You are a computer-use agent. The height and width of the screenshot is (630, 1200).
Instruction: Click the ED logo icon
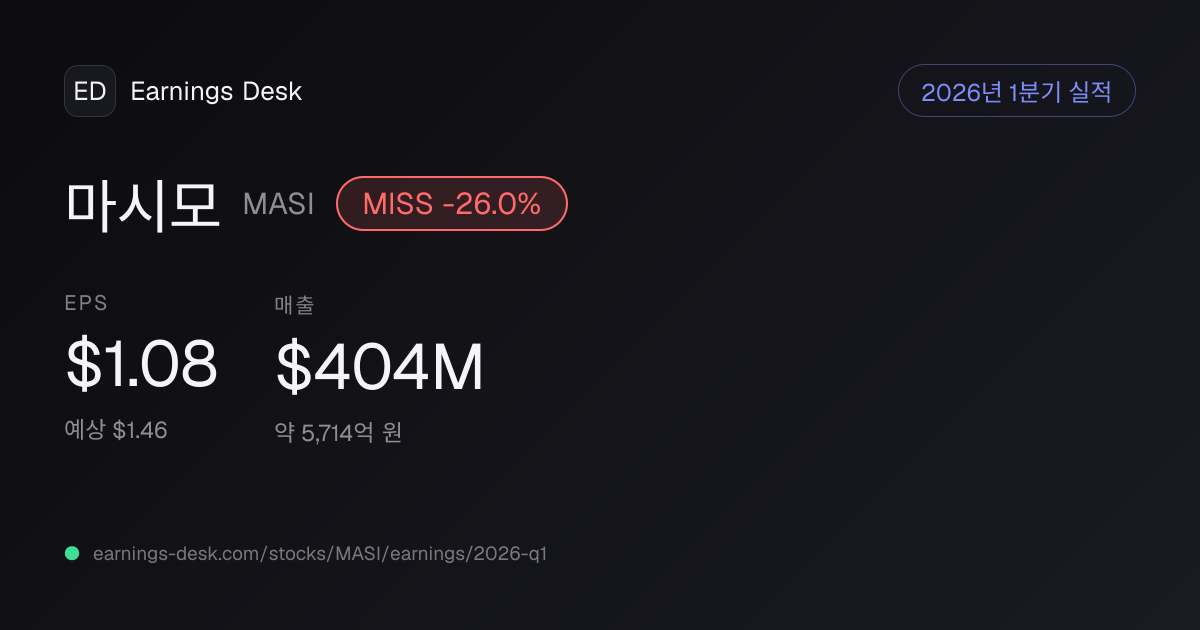pos(90,92)
